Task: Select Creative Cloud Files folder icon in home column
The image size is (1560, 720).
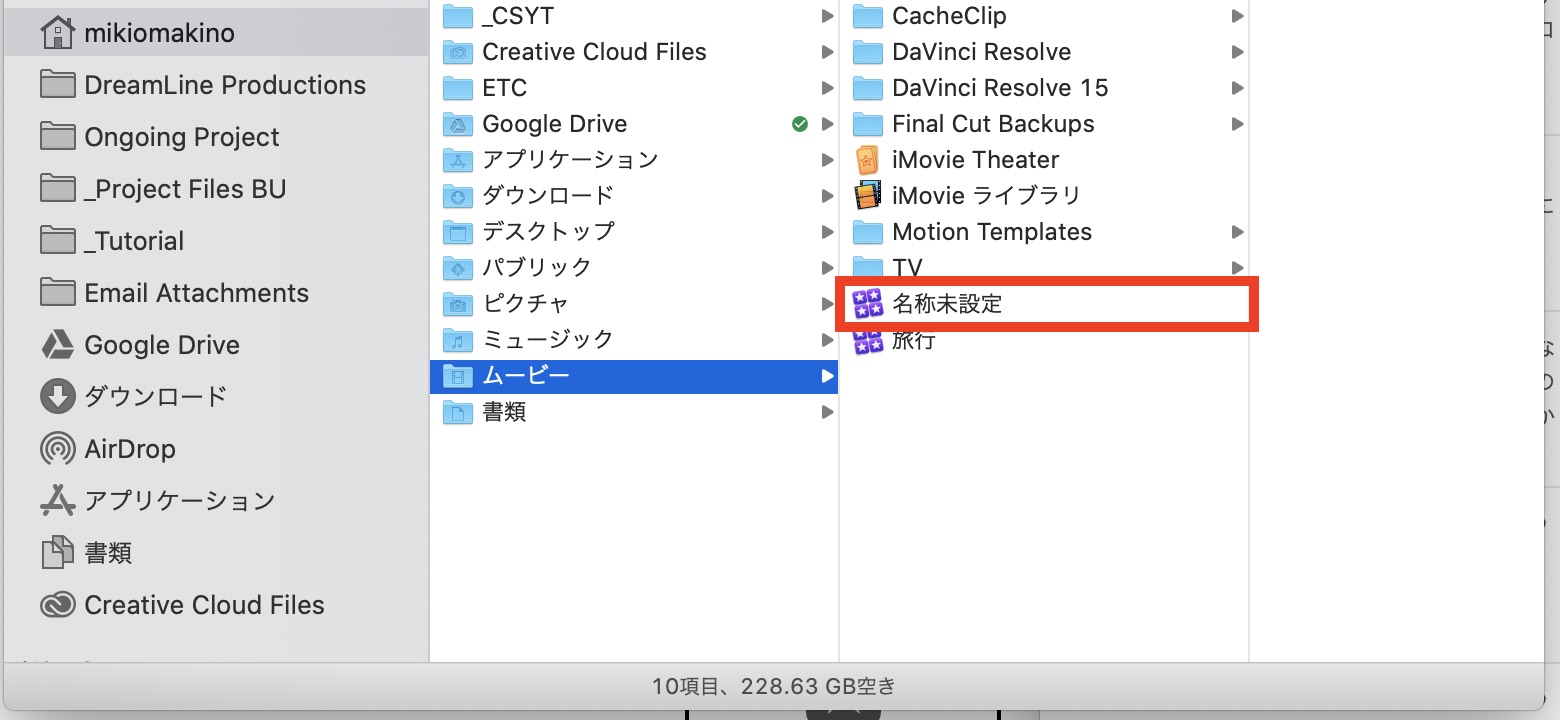Action: (x=458, y=52)
